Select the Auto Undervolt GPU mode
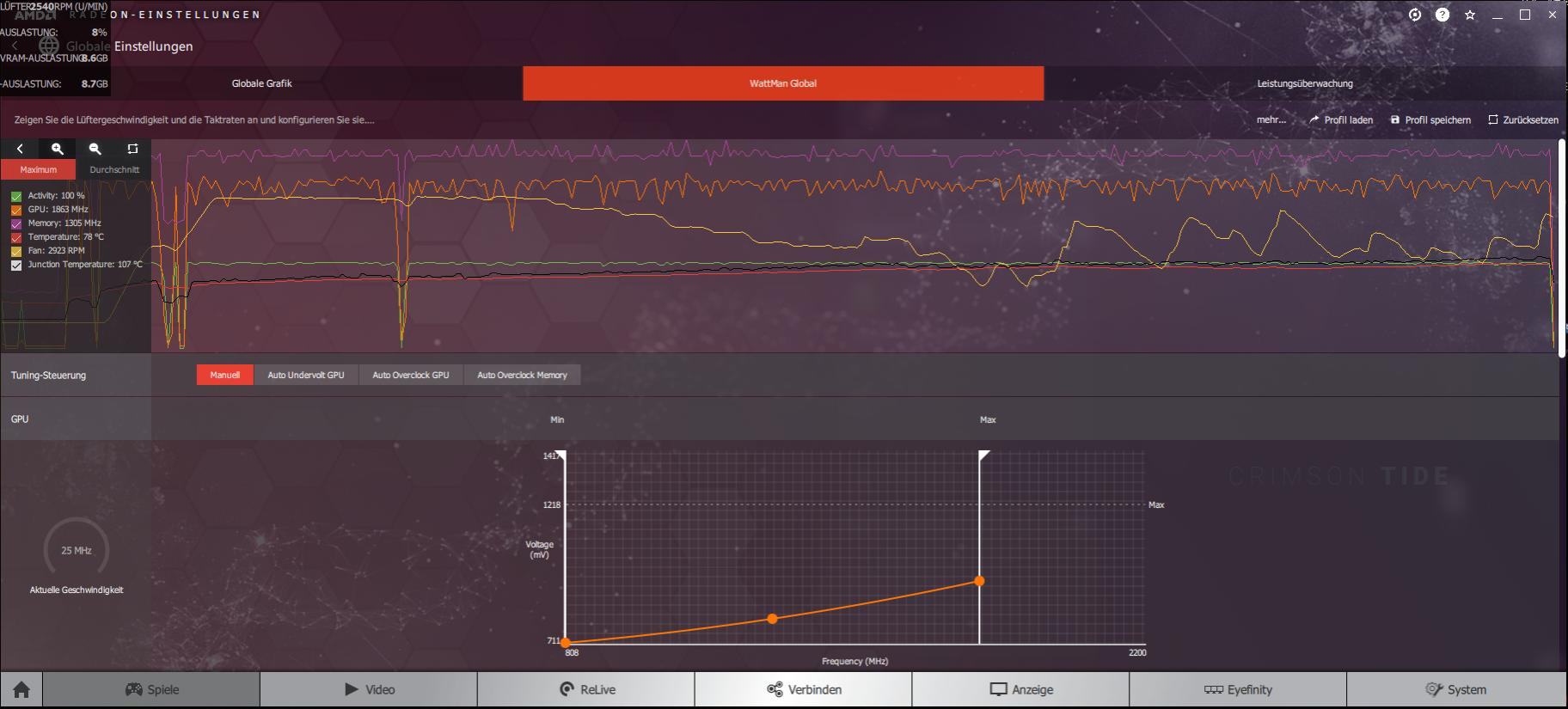Image resolution: width=1568 pixels, height=709 pixels. pyautogui.click(x=306, y=375)
